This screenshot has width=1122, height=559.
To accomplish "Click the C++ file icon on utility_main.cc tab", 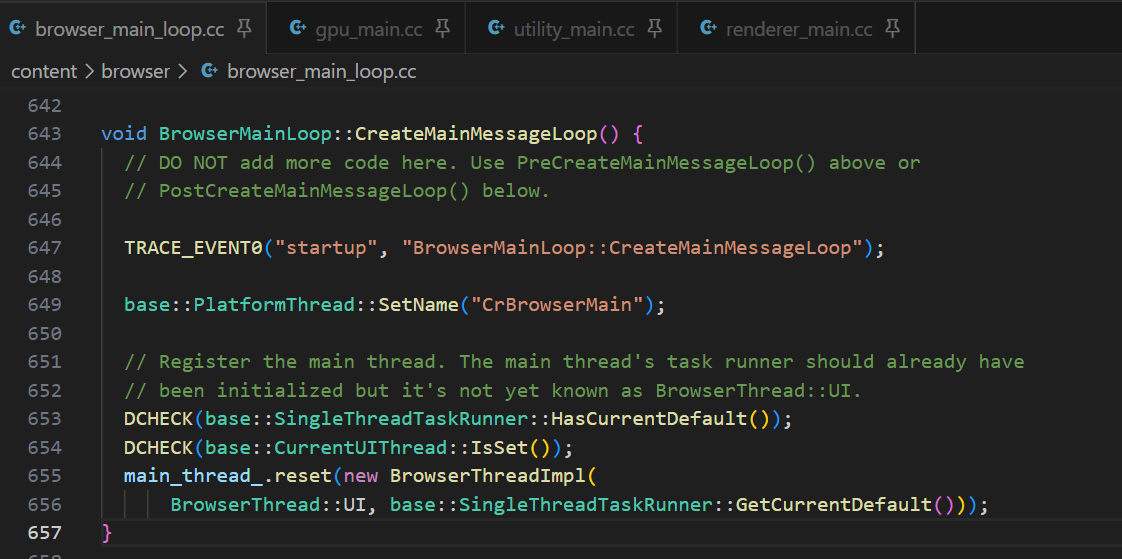I will (496, 29).
